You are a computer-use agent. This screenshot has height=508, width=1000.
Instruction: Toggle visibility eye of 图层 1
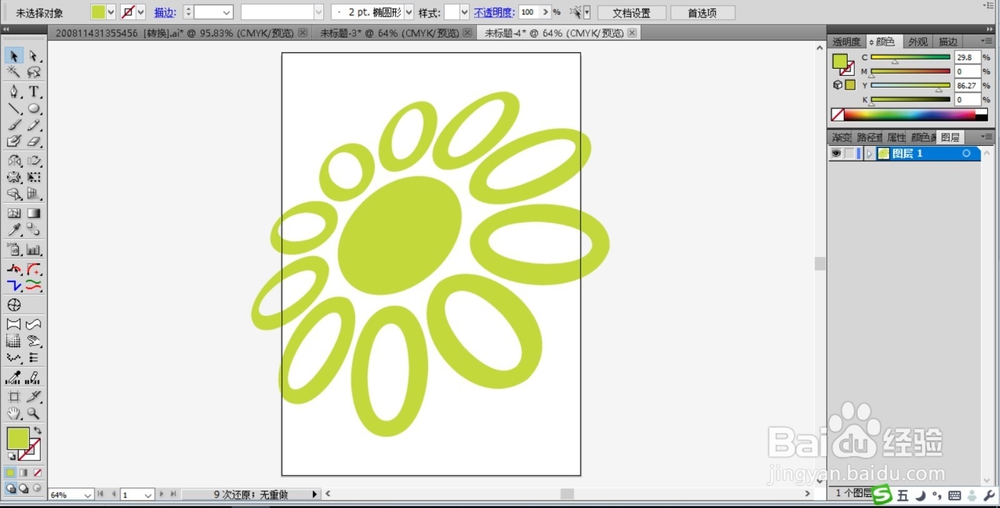835,154
